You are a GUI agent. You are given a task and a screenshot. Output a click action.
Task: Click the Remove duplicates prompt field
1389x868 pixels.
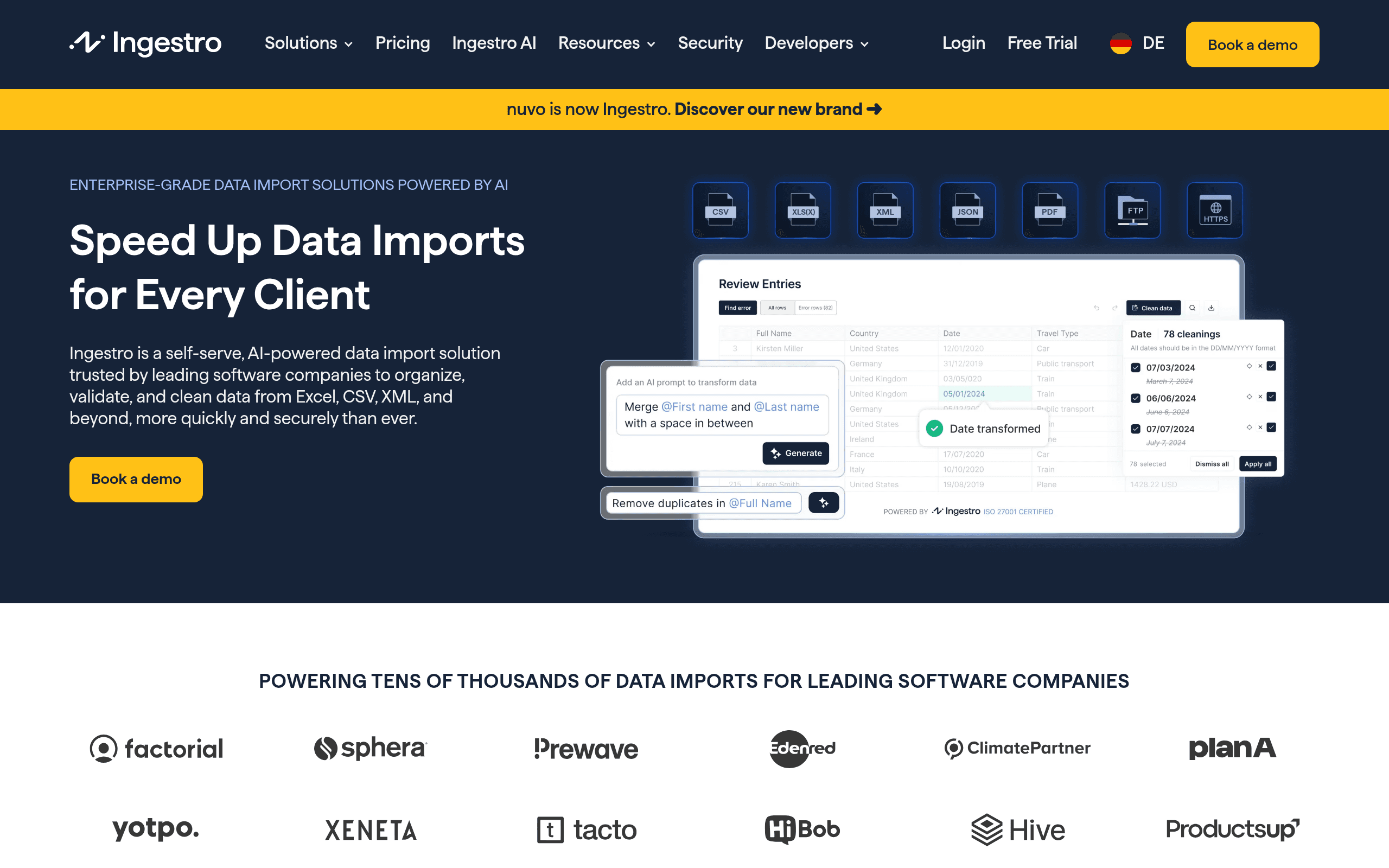(704, 503)
